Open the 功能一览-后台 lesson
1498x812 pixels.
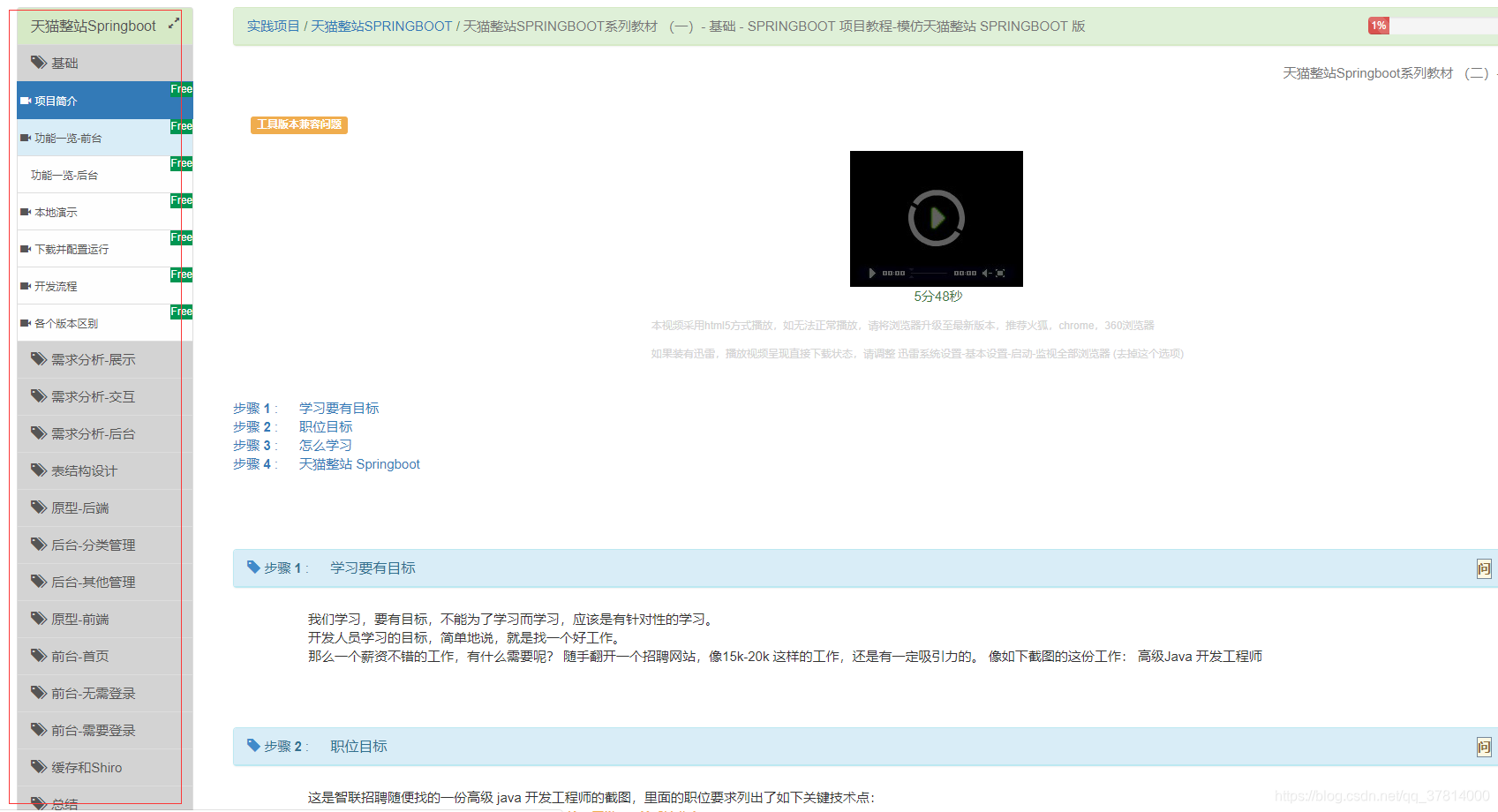[105, 175]
